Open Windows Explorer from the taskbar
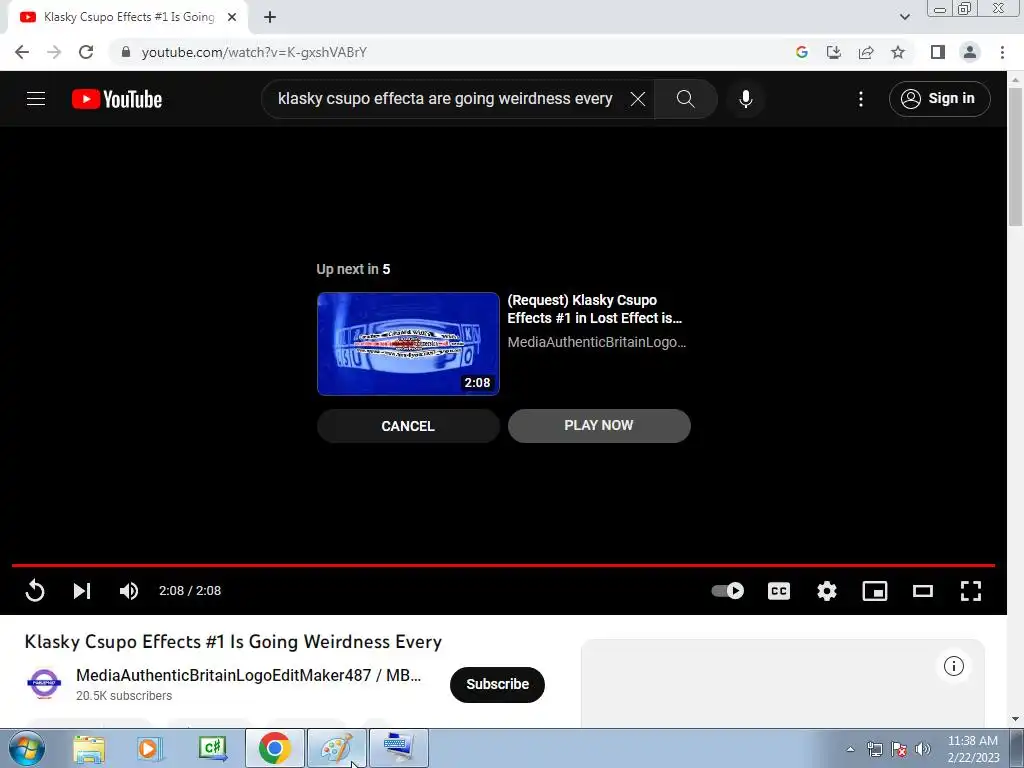The image size is (1024, 768). (x=89, y=749)
